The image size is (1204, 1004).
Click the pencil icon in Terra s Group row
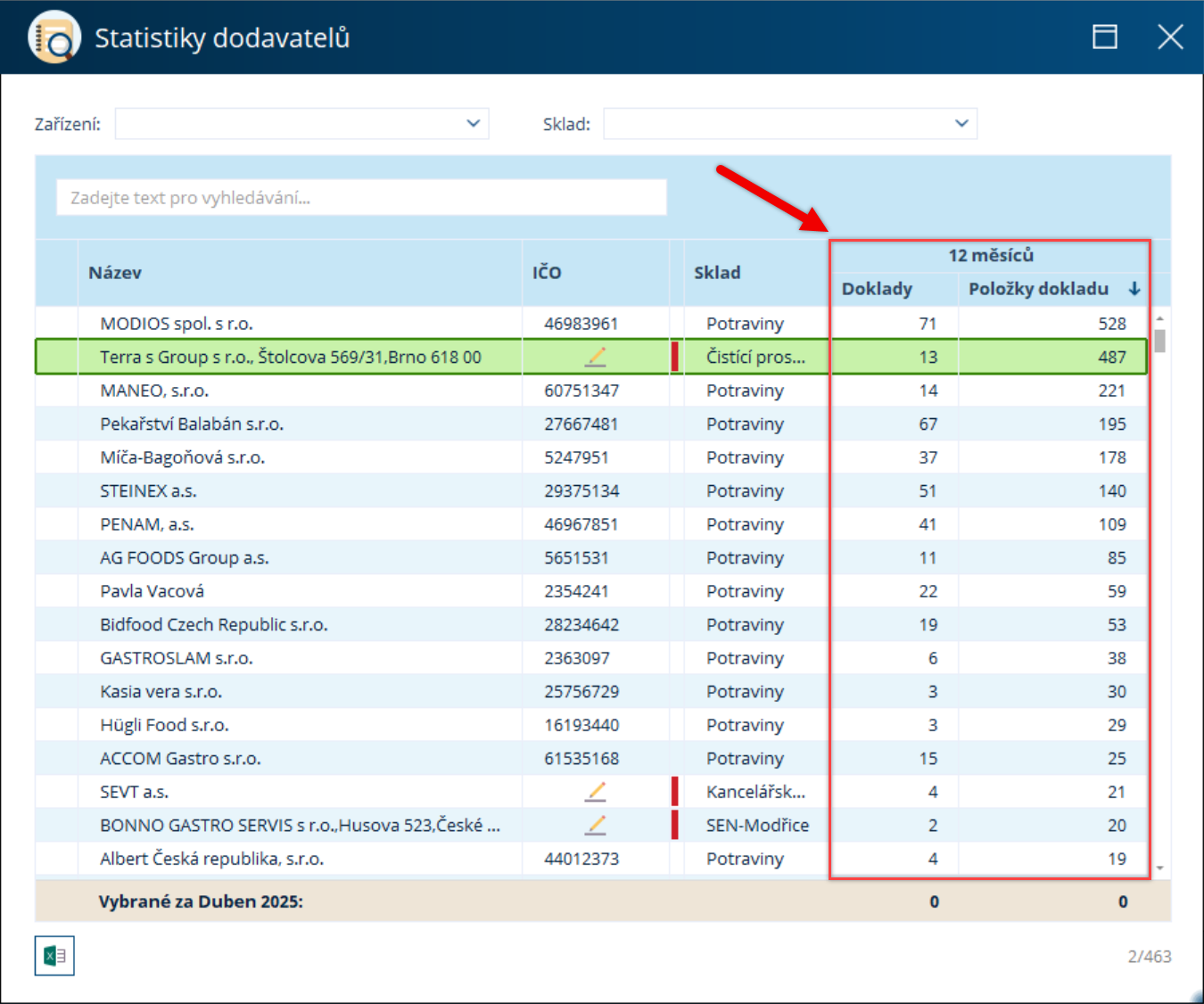tap(596, 357)
